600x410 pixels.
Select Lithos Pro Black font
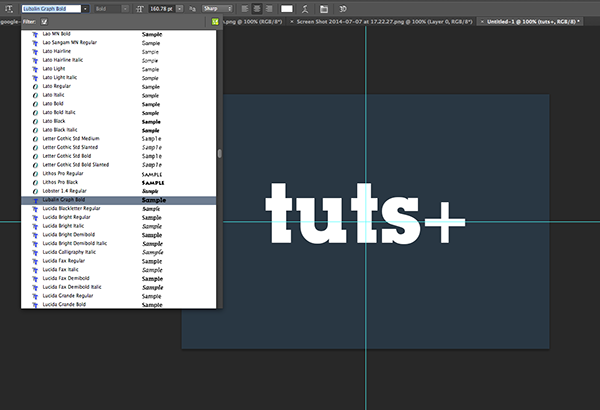pyautogui.click(x=119, y=183)
